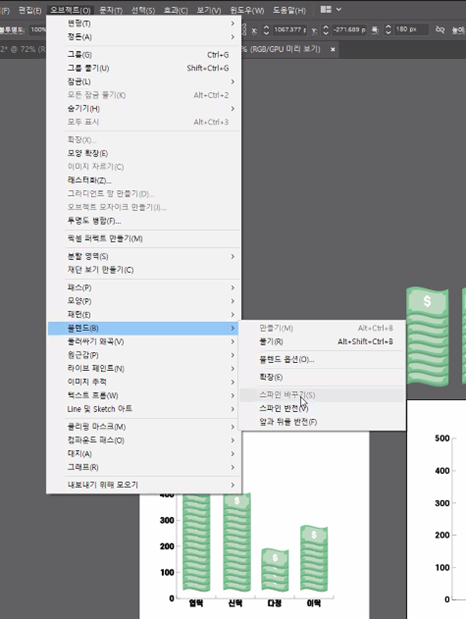Open the 도움말(H) menu

click(289, 10)
